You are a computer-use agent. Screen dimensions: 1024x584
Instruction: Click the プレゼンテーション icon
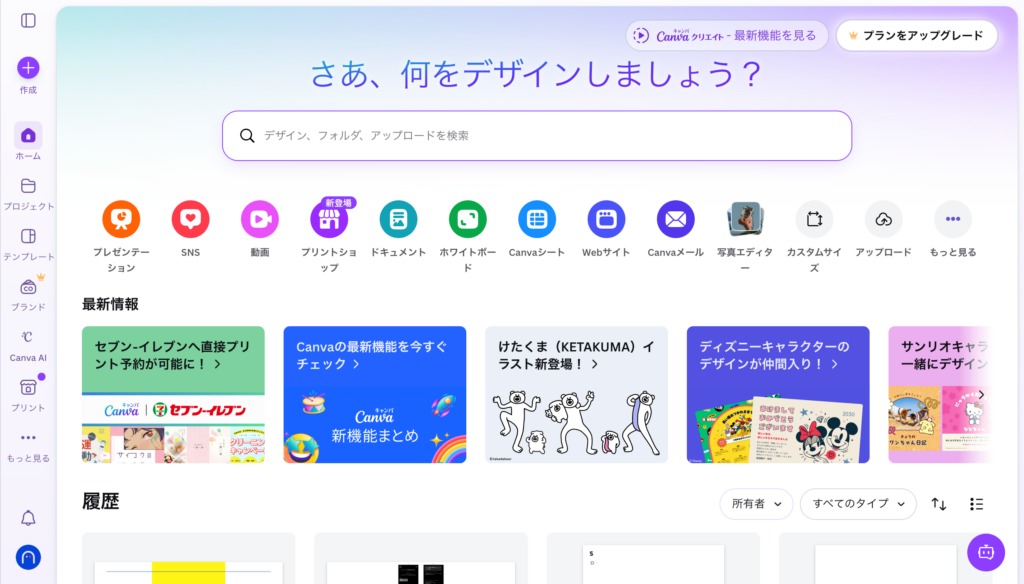tap(121, 219)
